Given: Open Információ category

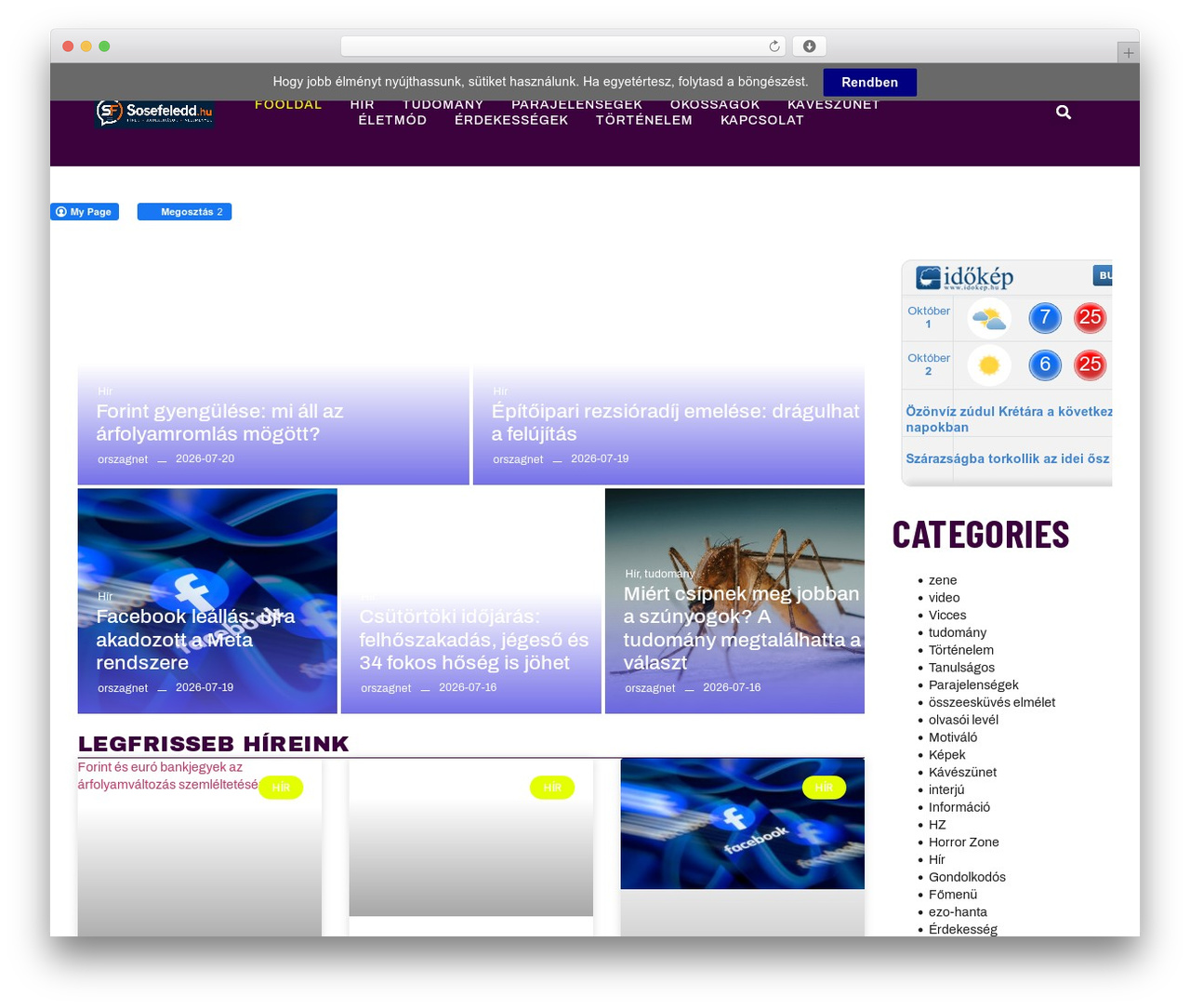Looking at the screenshot, I should tap(959, 807).
